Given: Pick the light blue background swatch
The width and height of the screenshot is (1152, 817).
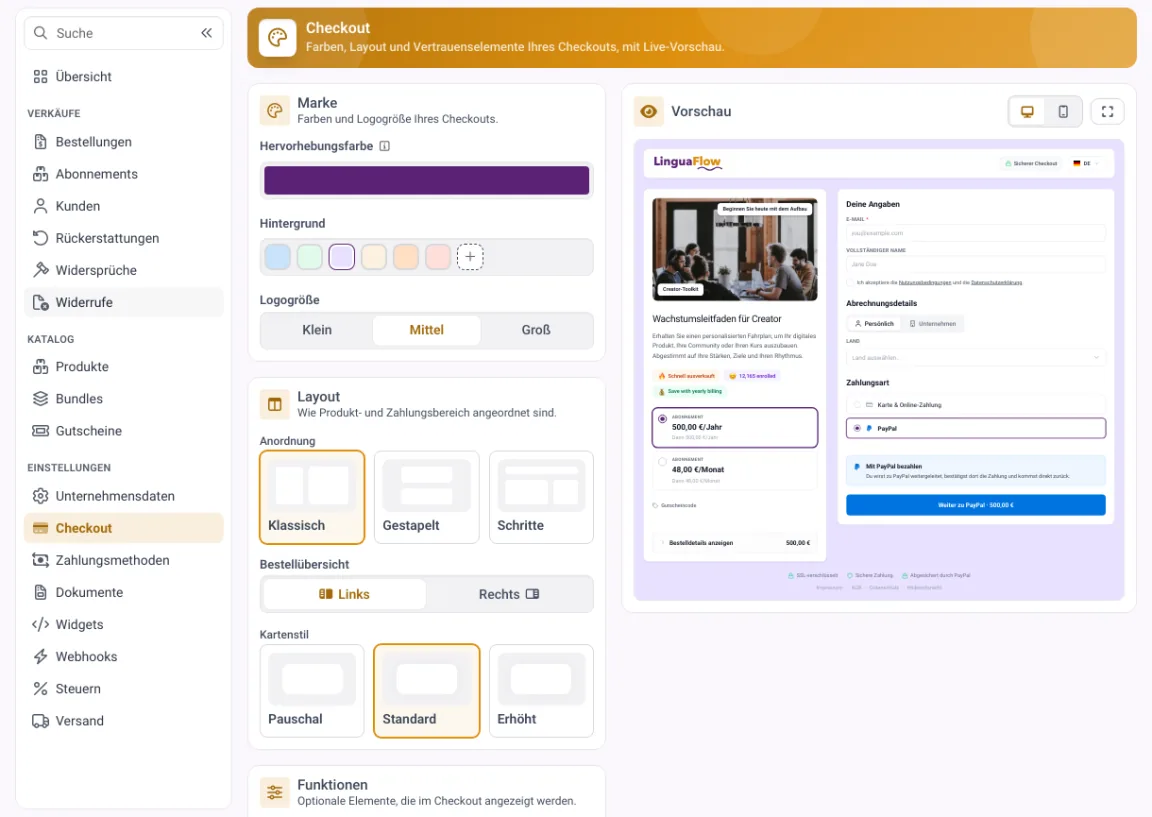Looking at the screenshot, I should click(278, 257).
